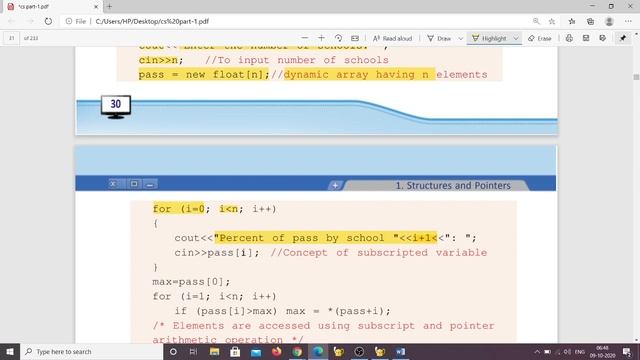Toggle the fit to page view icon

[x=355, y=38]
